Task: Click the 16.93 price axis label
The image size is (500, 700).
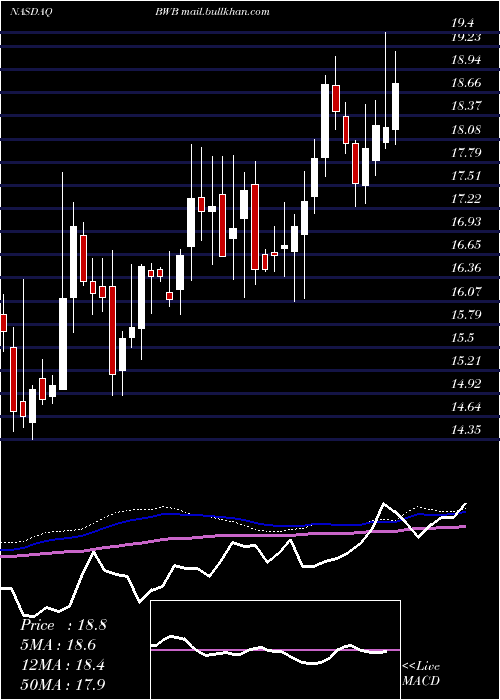Action: pyautogui.click(x=466, y=222)
